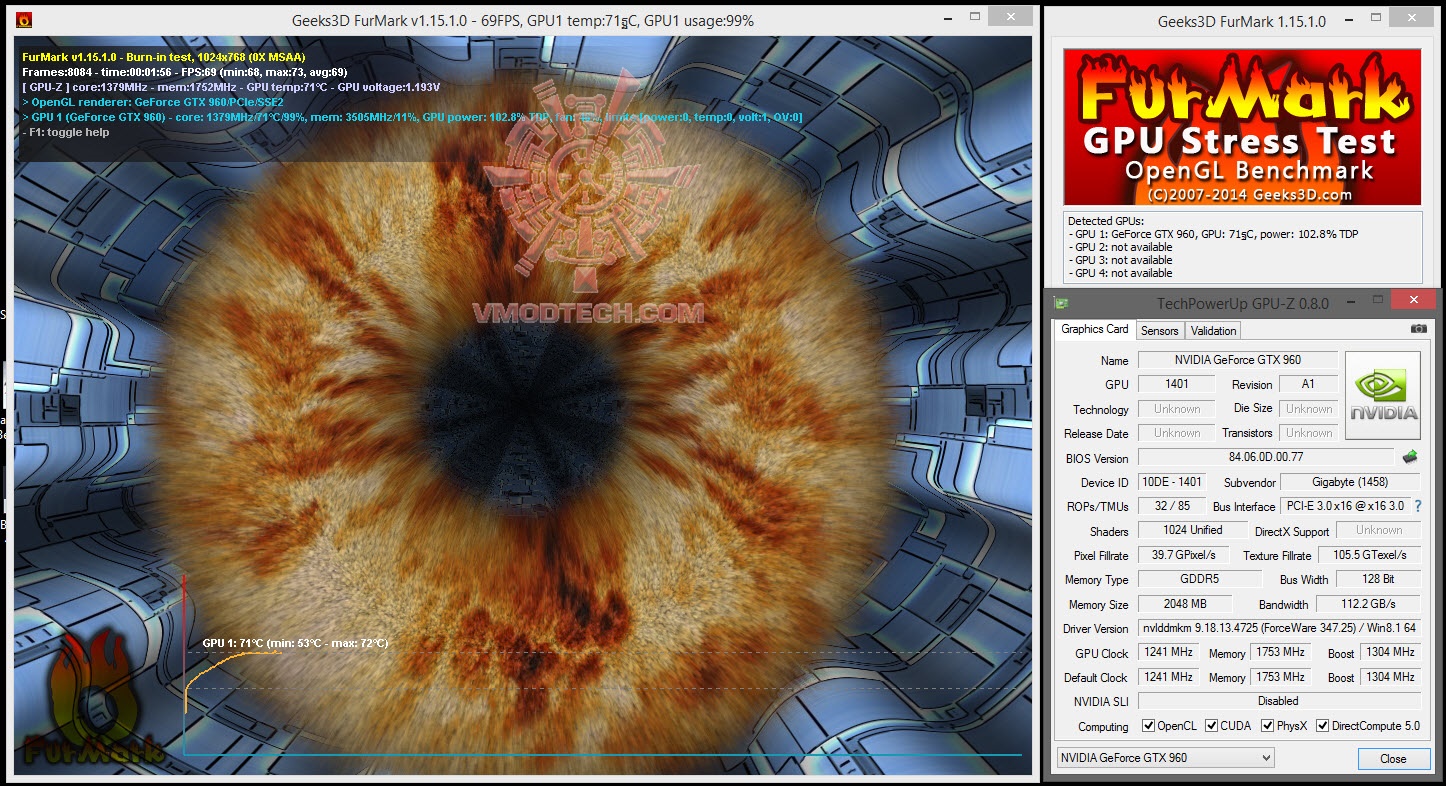Click the 'Frames:8084' statistics line in FurMark

point(185,72)
